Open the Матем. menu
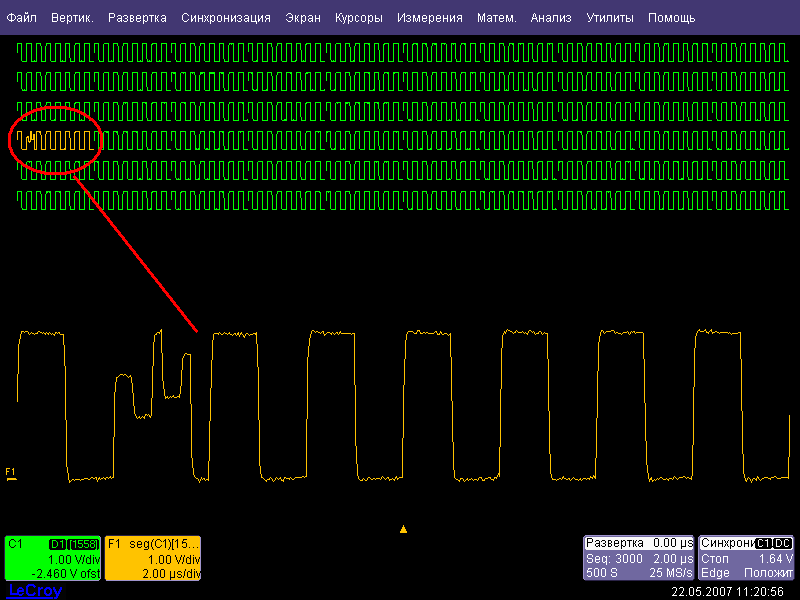Screen dimensions: 800x600 point(497,18)
